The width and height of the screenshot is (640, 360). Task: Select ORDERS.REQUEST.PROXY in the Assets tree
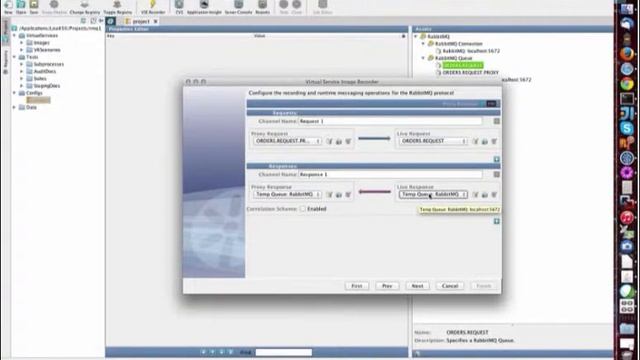(471, 72)
